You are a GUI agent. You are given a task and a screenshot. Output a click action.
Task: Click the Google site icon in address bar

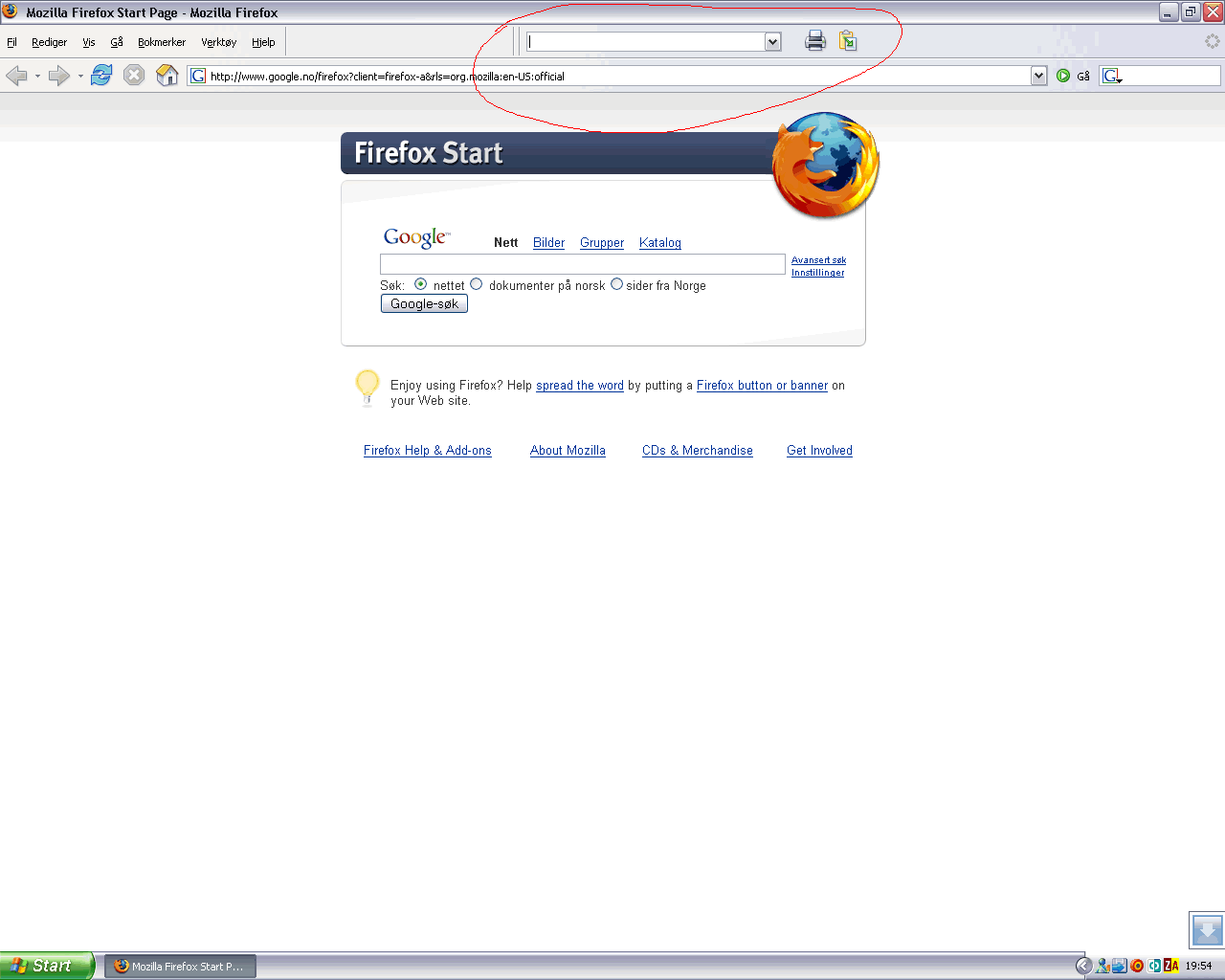198,76
